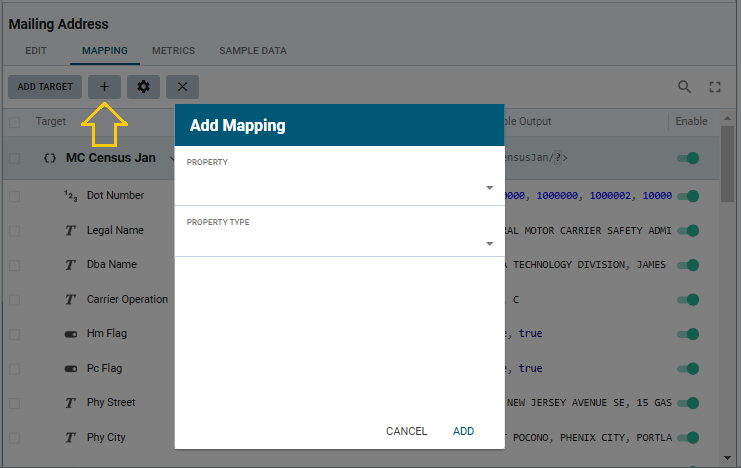Open the gear settings icon in toolbar
The height and width of the screenshot is (468, 741).
(x=143, y=87)
